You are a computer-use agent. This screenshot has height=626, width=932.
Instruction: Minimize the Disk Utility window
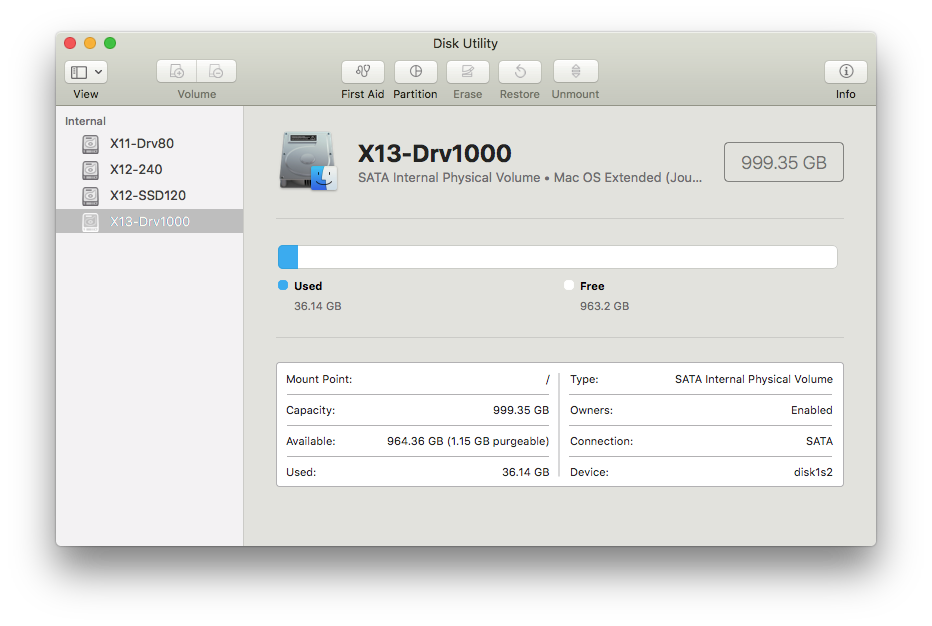click(90, 43)
